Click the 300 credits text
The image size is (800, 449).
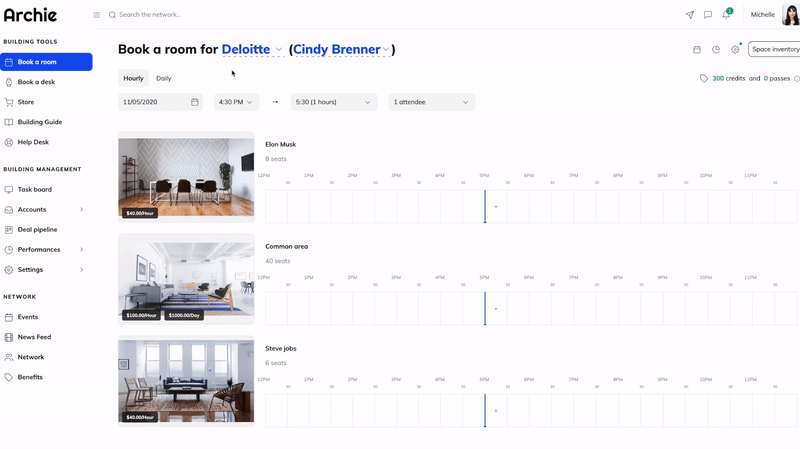[729, 79]
